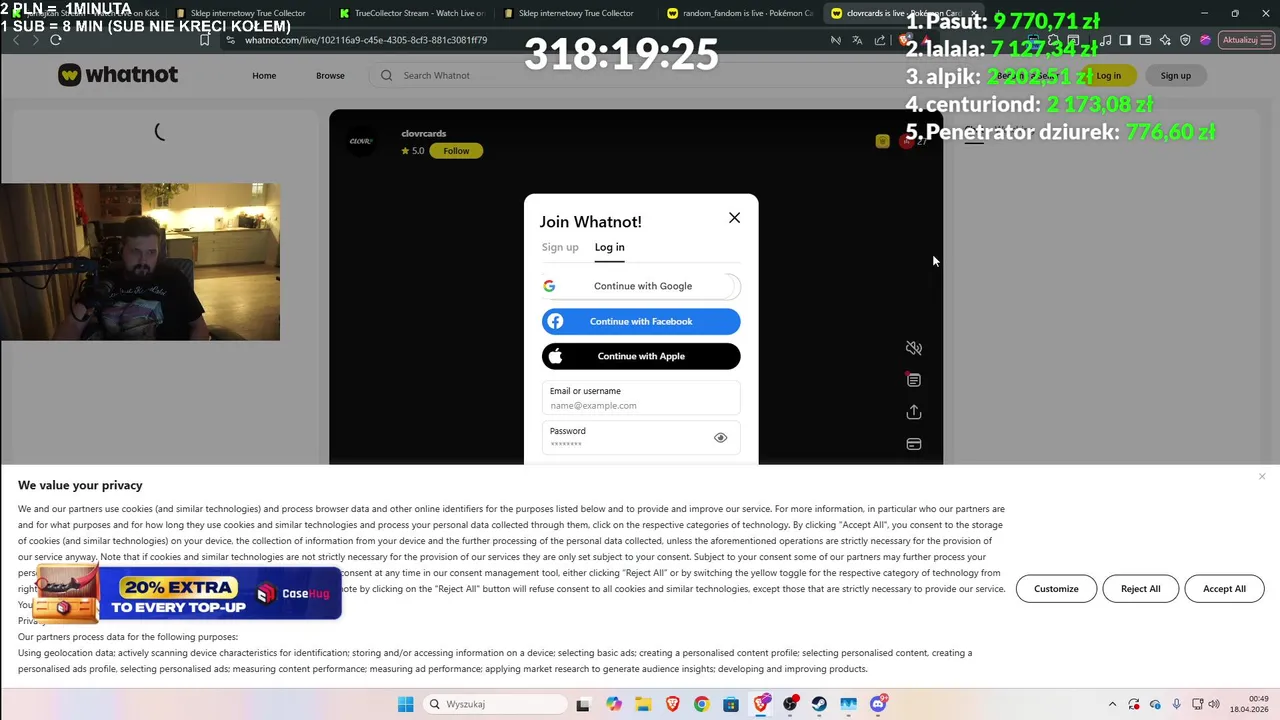Go to Whatnot logo homepage

[x=118, y=75]
